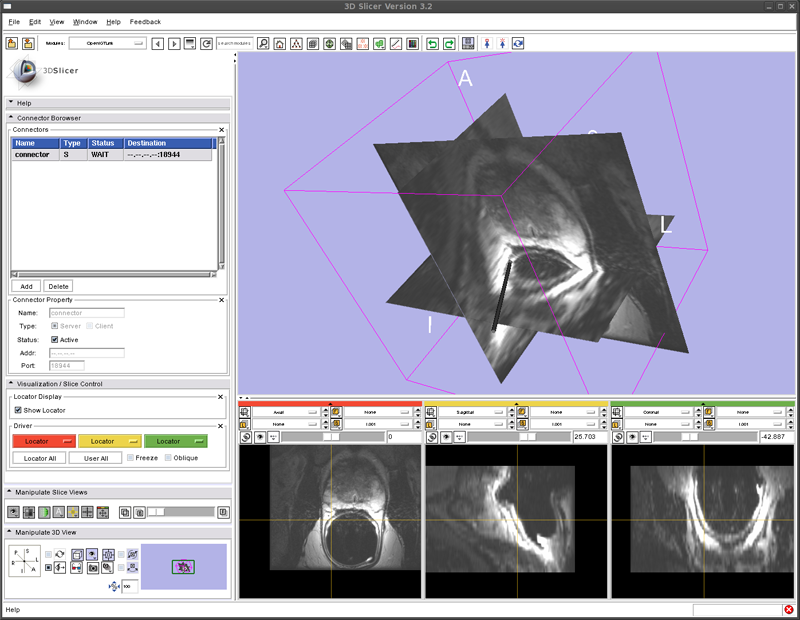Viewport: 800px width, 620px height.
Task: Open the Feedback menu
Action: tap(145, 21)
